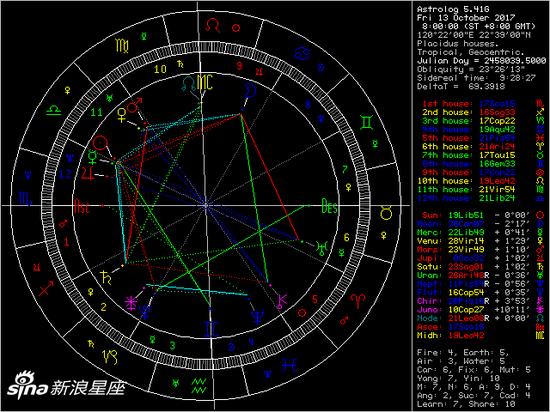Click the red Leo glyph in the outer zodiac ring
The height and width of the screenshot is (412, 550).
coord(213,25)
